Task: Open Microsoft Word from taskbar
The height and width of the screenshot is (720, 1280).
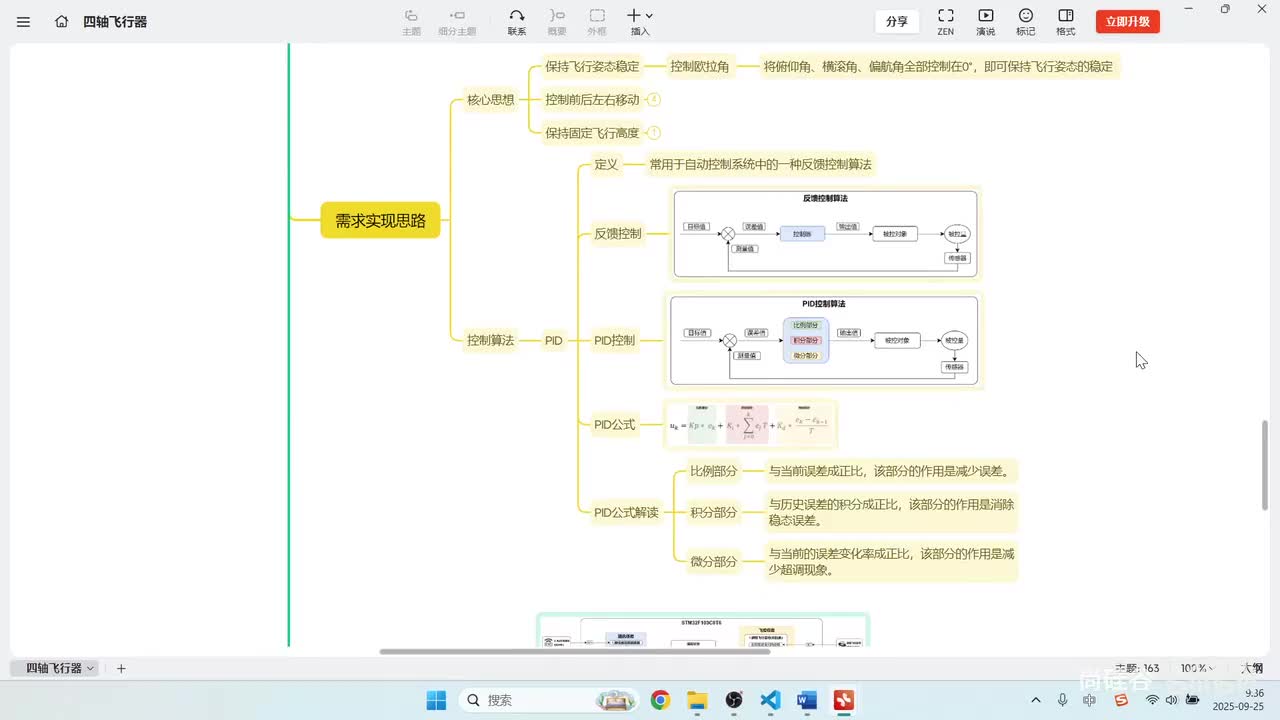Action: pos(807,700)
